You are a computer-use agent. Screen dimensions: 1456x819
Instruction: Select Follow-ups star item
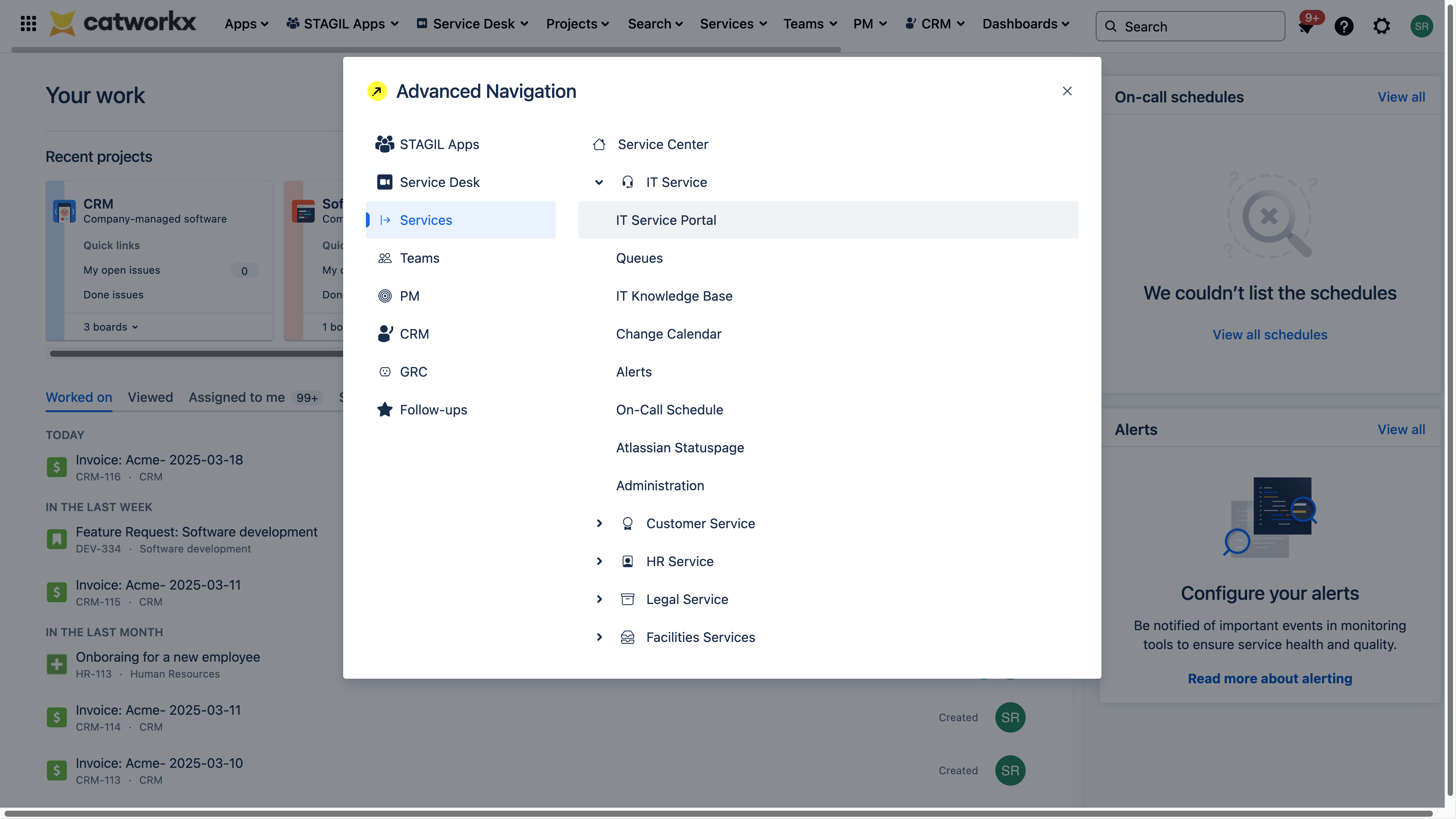point(460,409)
